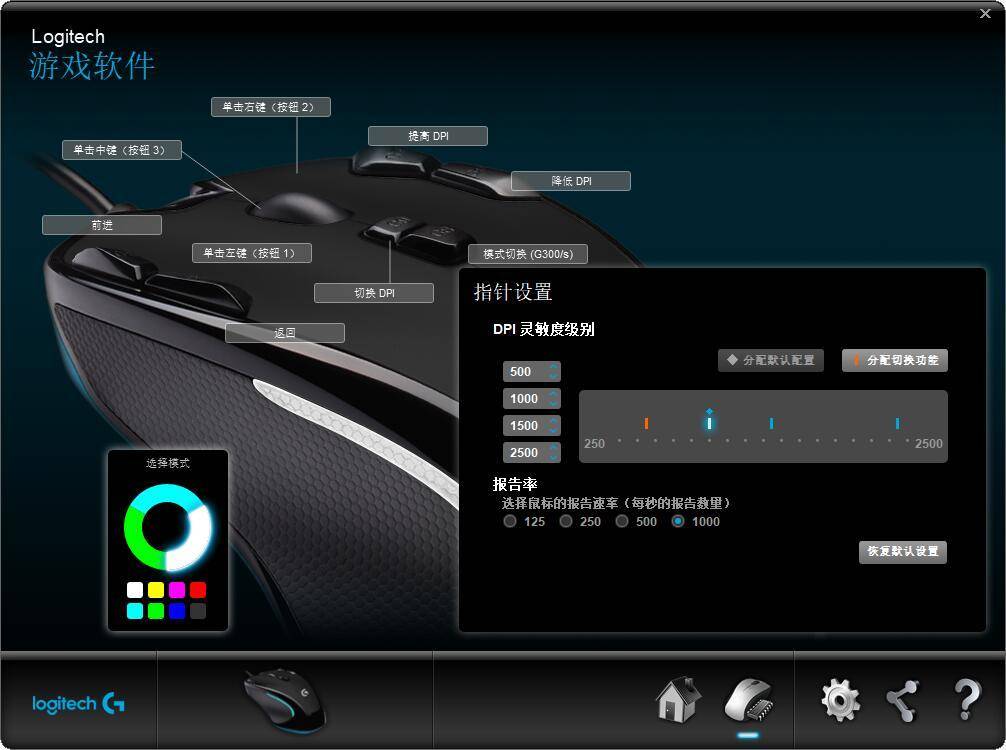Select 1000 report rate
Viewport: 1006px width, 750px height.
(x=678, y=521)
